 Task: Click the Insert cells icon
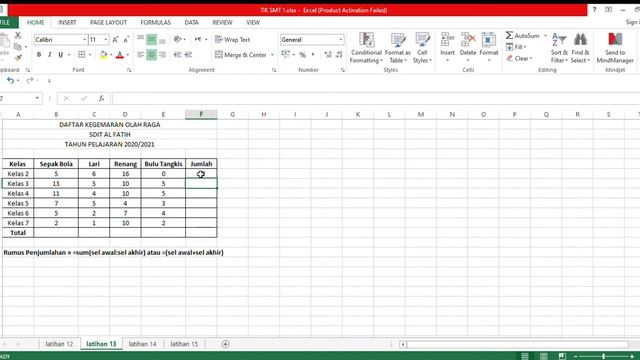[x=447, y=40]
